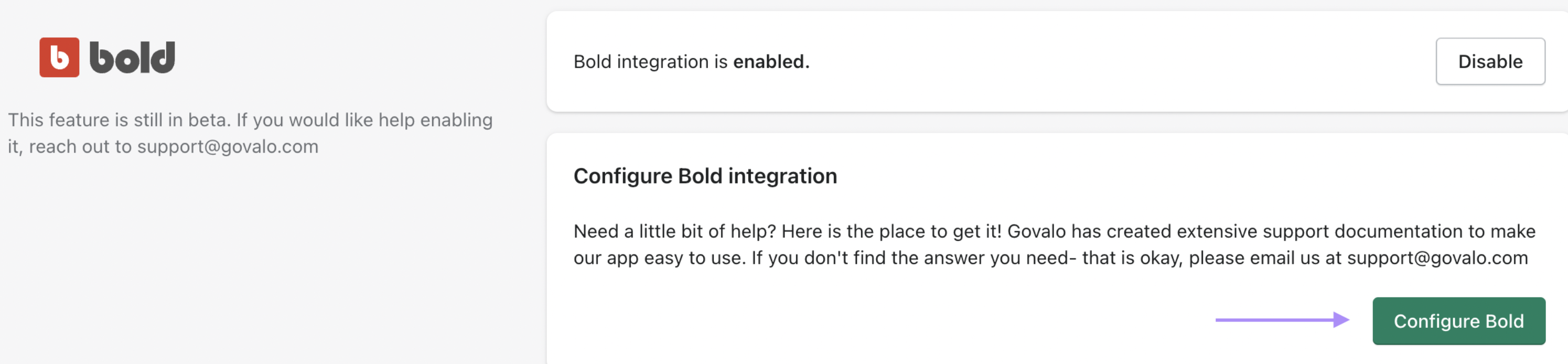
Task: Disable the Bold integration
Action: point(1489,61)
